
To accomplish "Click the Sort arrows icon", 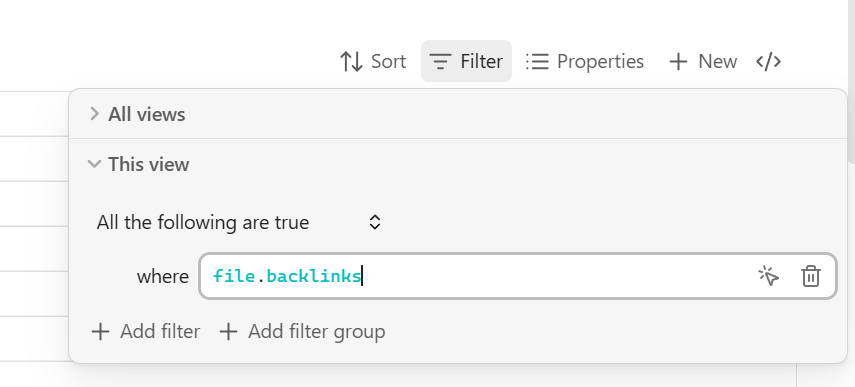I will [352, 62].
